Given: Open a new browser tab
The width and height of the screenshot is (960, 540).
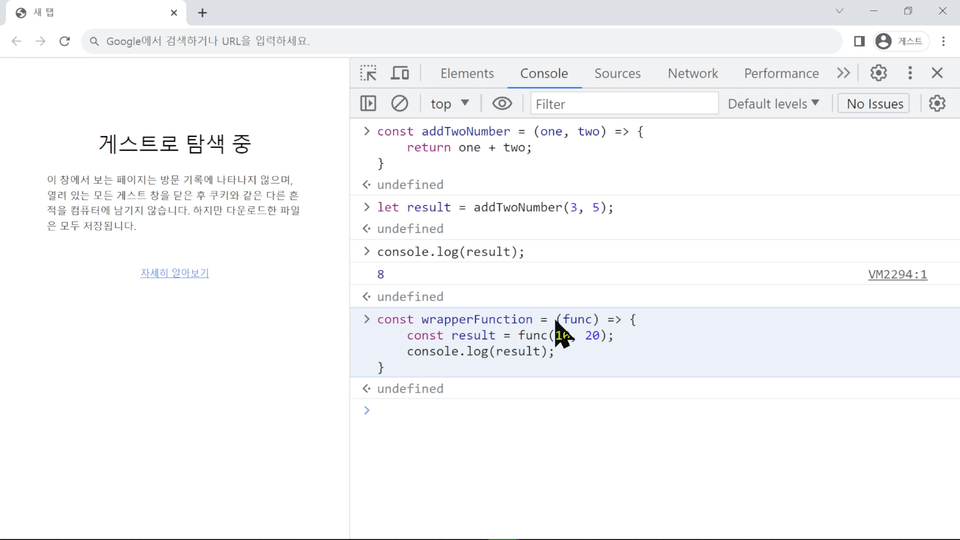Looking at the screenshot, I should (202, 13).
